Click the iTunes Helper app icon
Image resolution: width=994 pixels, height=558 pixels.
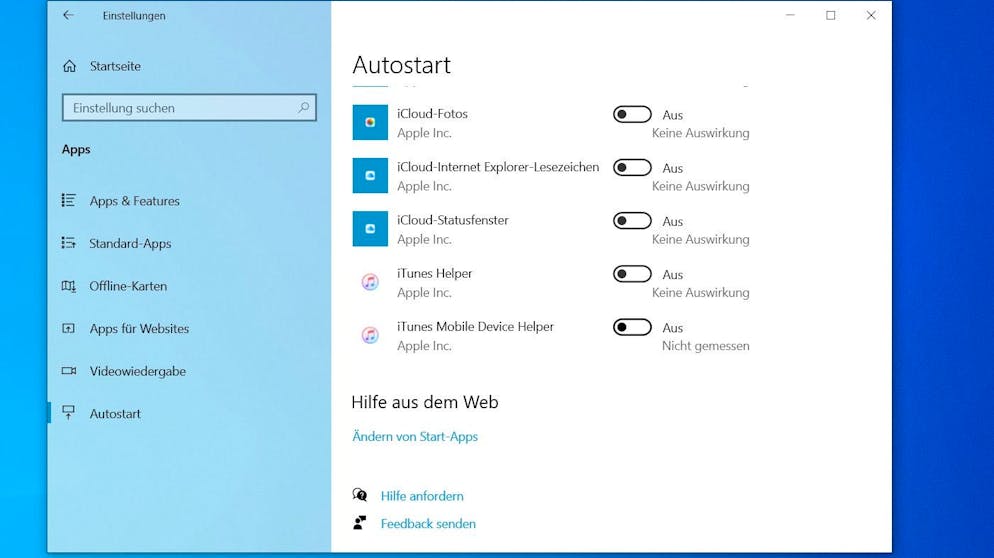tap(370, 282)
